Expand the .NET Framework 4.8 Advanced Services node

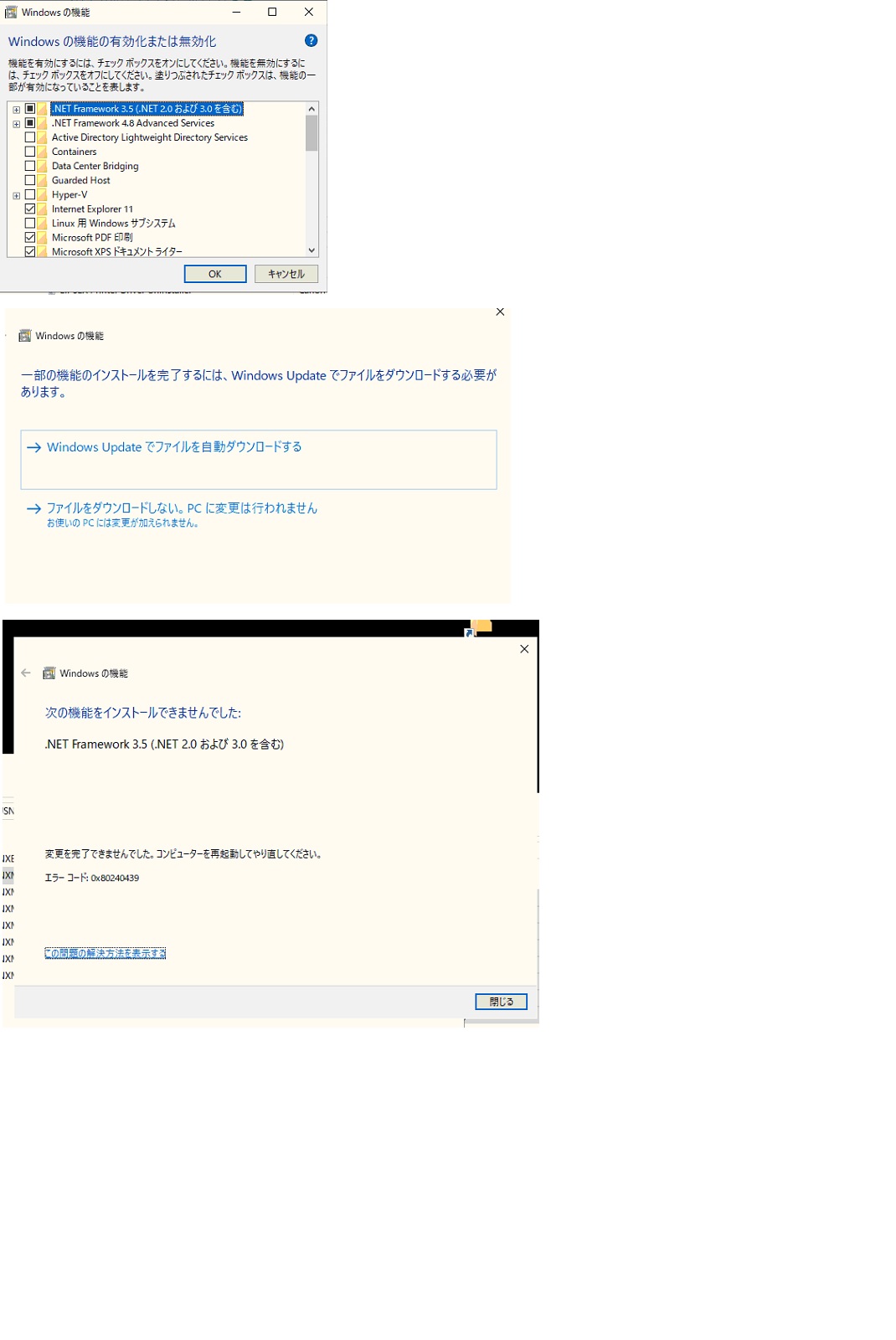click(x=17, y=124)
